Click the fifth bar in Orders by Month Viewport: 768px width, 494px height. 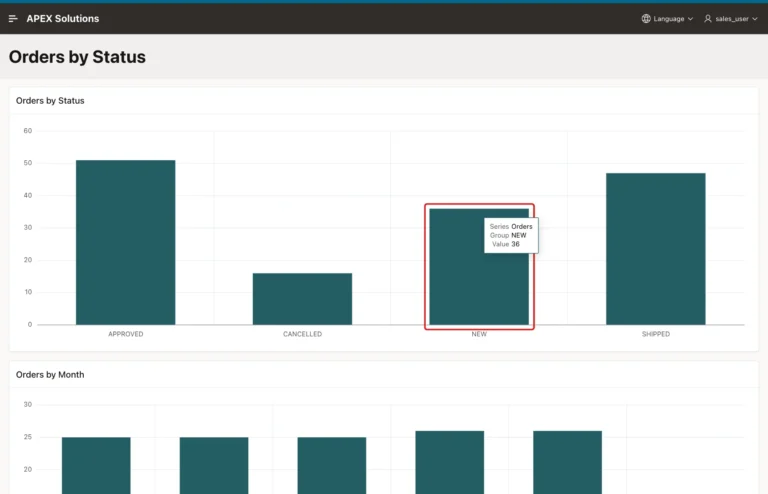coord(567,463)
